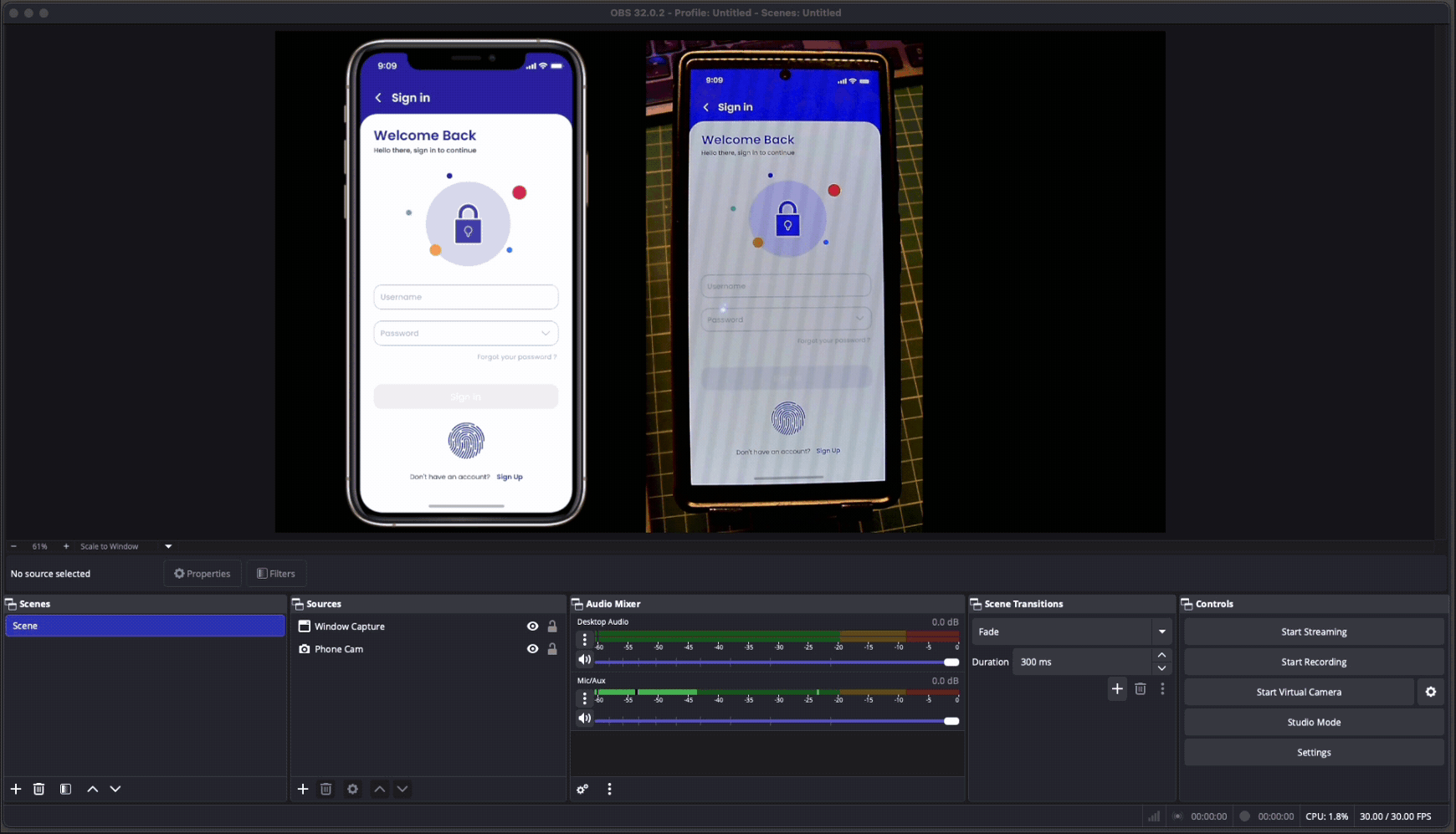Screen dimensions: 1456x834
Task: Toggle visibility of Phone Cam source
Action: click(532, 649)
